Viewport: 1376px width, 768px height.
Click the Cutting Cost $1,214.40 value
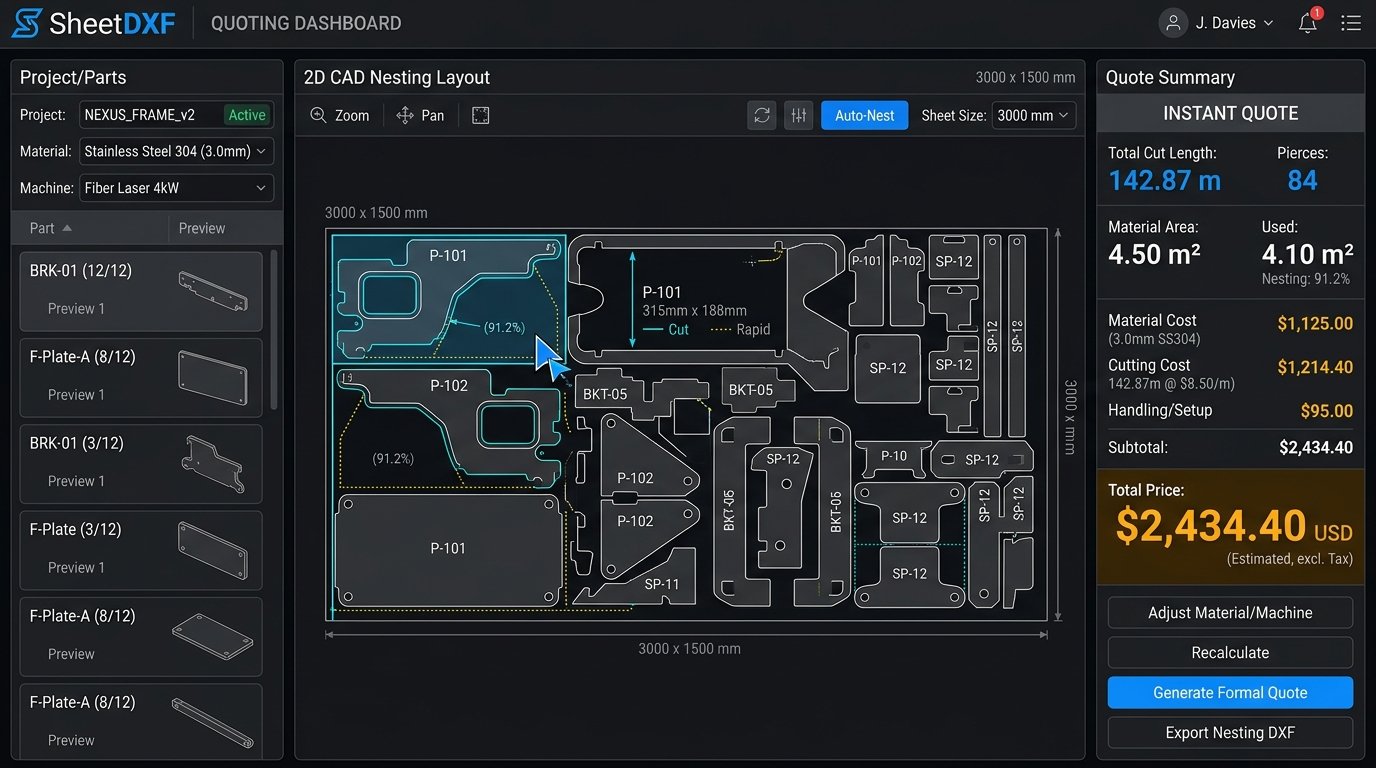(x=1315, y=367)
